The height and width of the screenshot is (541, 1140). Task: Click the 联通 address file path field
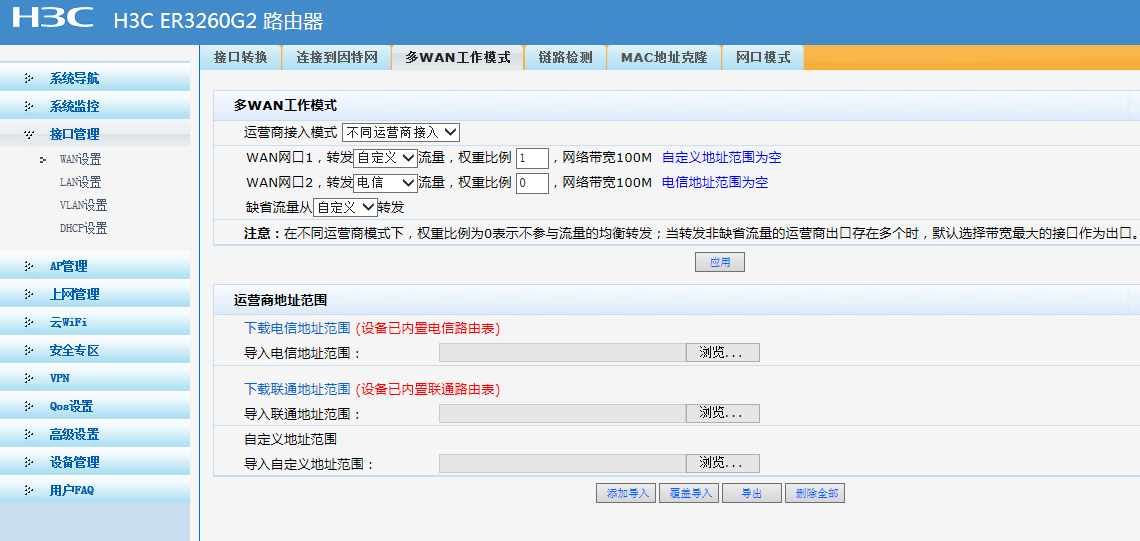pos(563,414)
